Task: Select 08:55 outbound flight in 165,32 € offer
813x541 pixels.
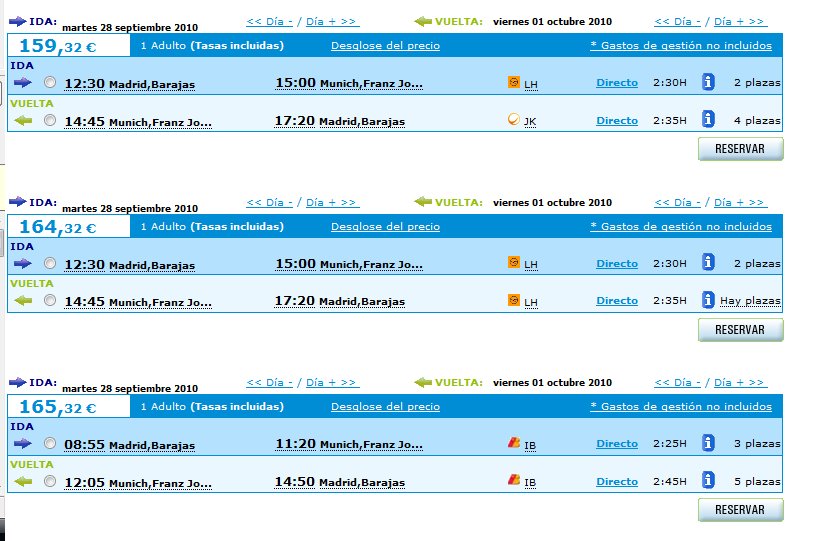Action: pyautogui.click(x=50, y=443)
